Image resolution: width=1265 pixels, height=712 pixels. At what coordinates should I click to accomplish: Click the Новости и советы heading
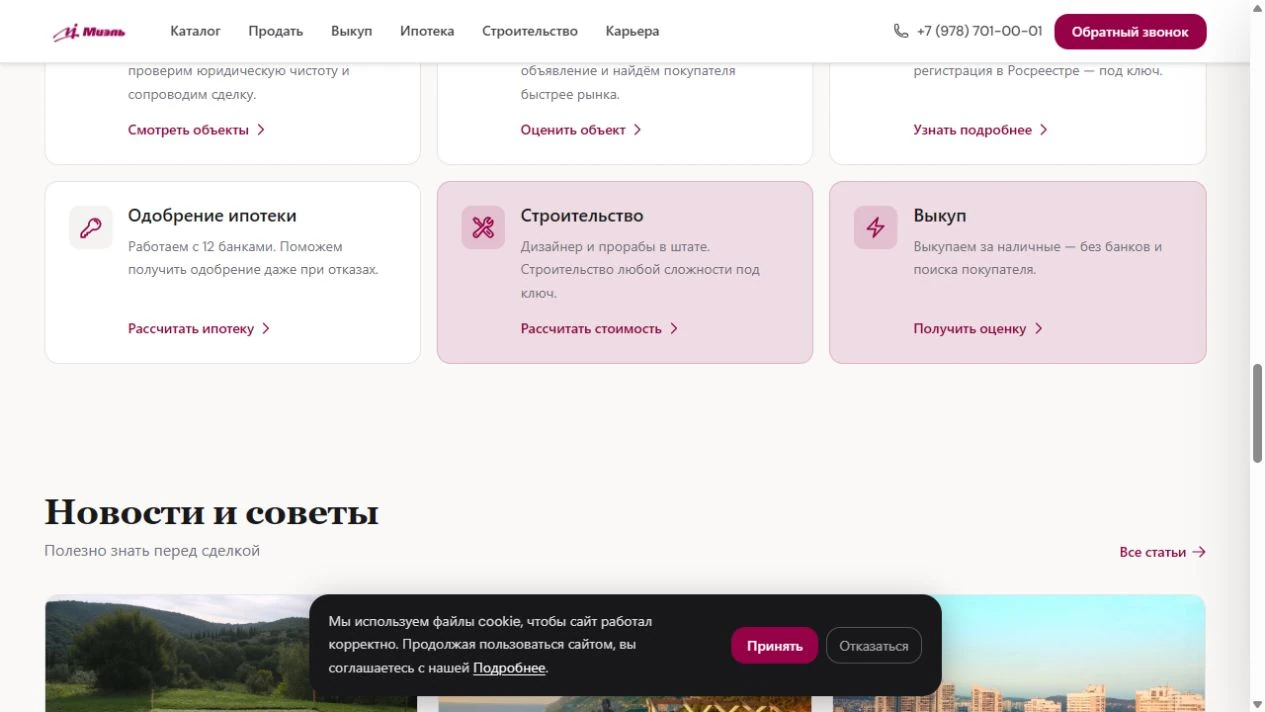coord(212,512)
